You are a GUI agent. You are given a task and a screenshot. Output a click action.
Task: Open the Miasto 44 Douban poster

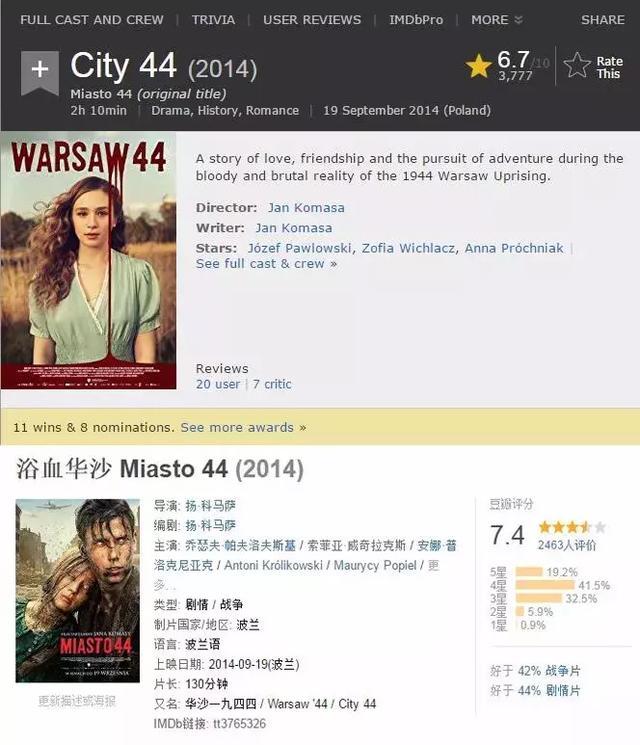[77, 591]
